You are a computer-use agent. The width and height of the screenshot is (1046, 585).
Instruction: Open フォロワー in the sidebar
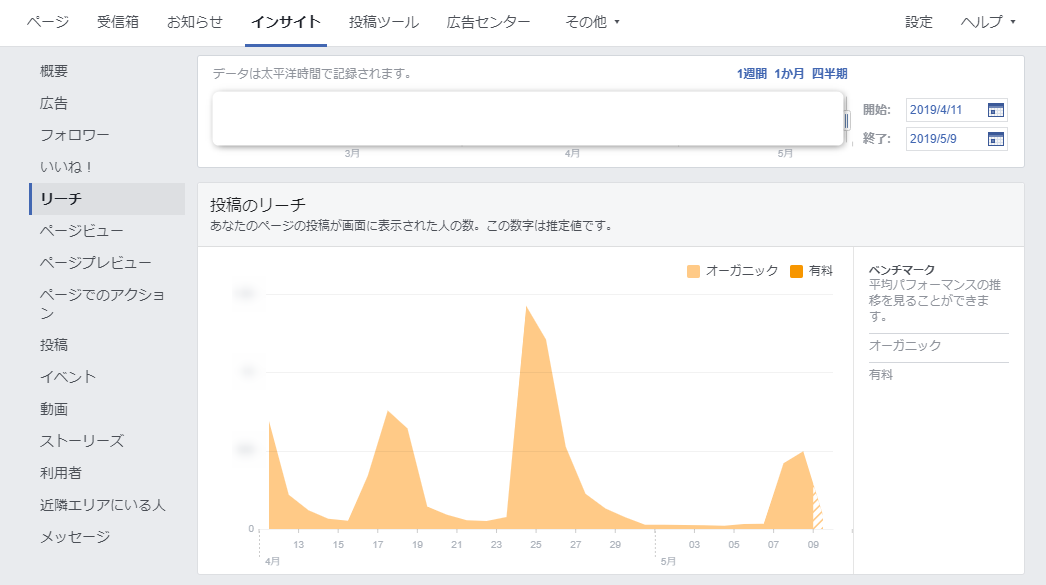[x=75, y=135]
